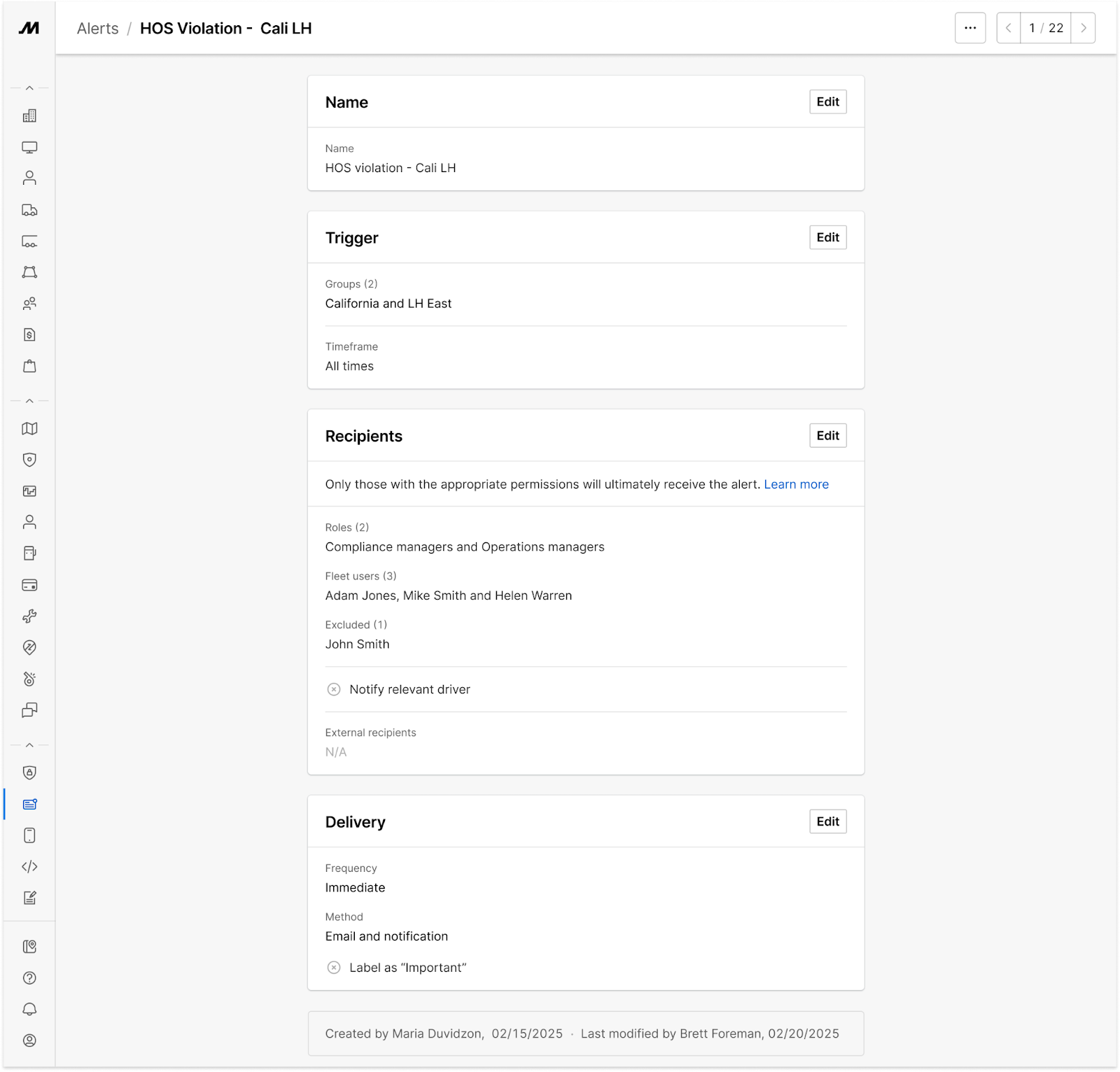Click Edit in the Recipients section
1120x1072 pixels.
tap(827, 435)
